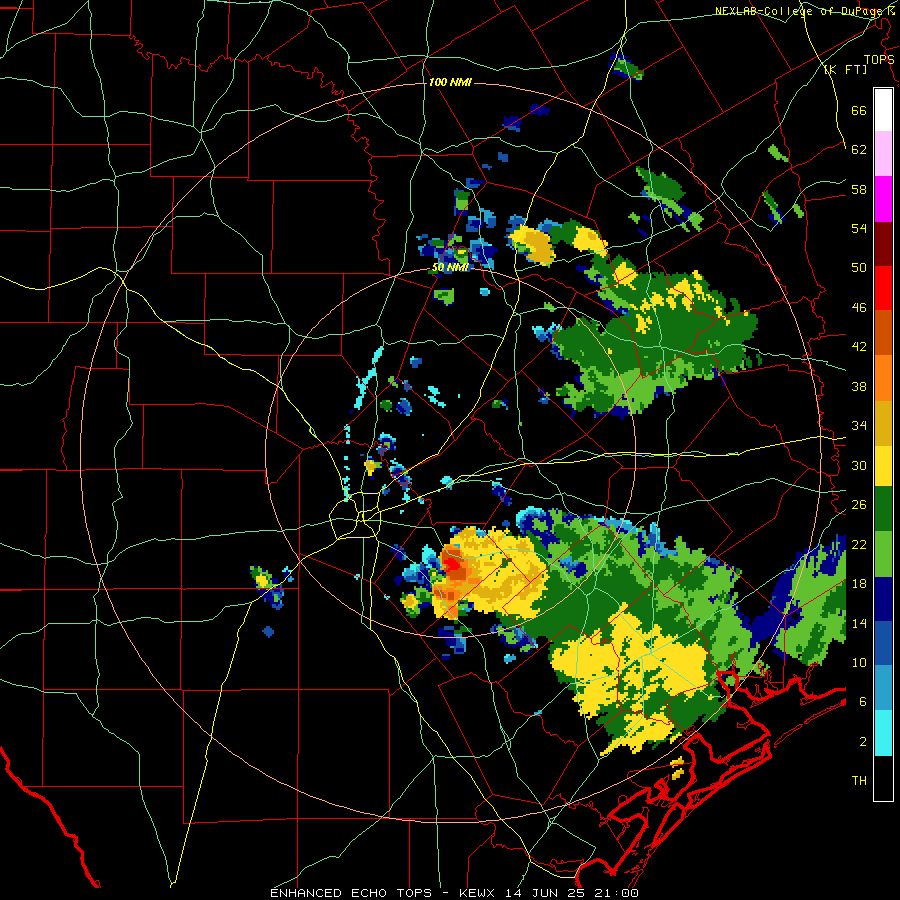Click the "14 JUN 25 21:00" timestamp
The image size is (900, 900).
(x=572, y=893)
